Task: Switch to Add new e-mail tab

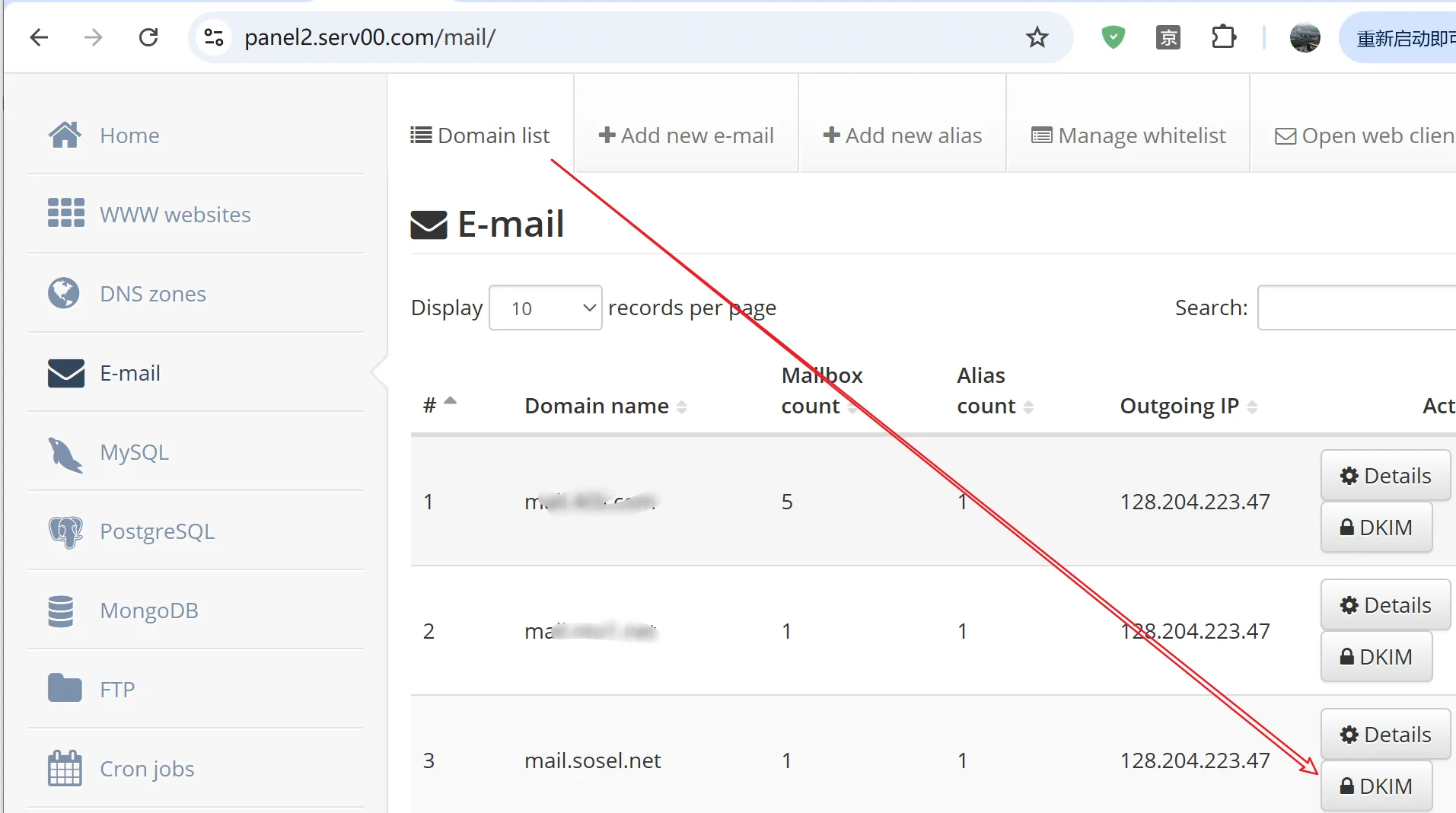Action: coord(686,135)
